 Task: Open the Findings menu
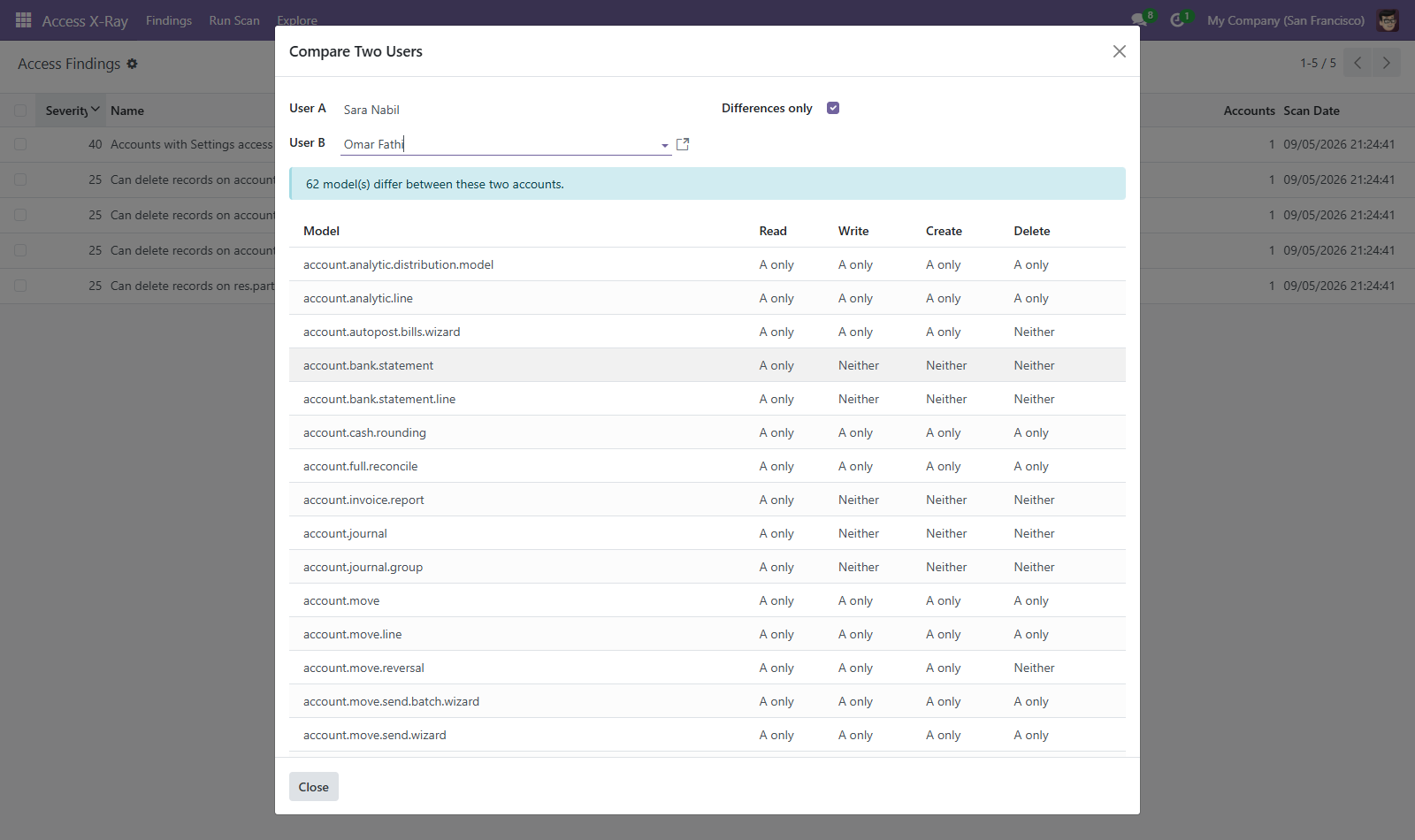coord(169,20)
